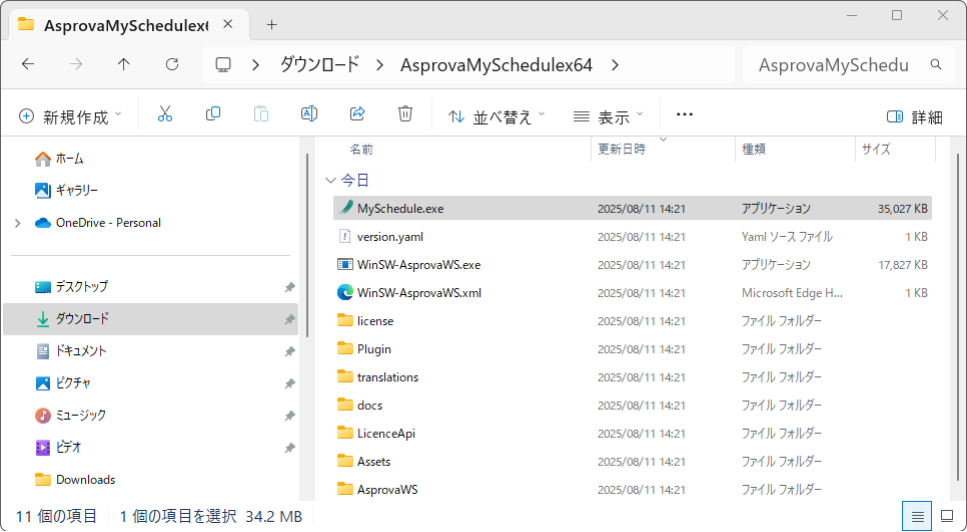This screenshot has width=967, height=532.
Task: Open the 新規作成 dropdown
Action: tap(70, 117)
